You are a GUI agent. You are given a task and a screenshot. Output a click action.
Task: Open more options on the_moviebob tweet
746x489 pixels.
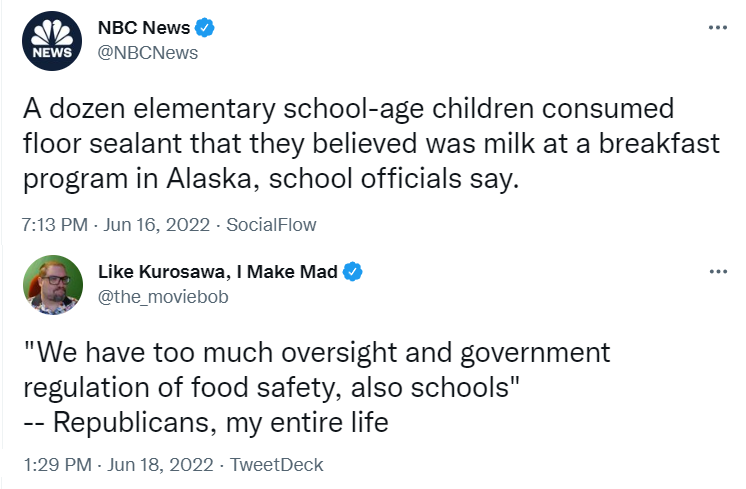pyautogui.click(x=717, y=271)
